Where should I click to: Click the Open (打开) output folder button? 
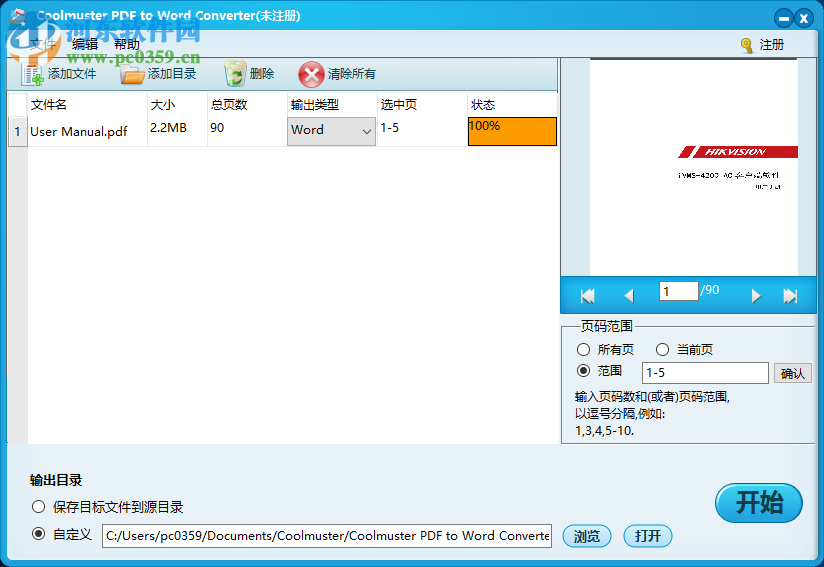647,536
